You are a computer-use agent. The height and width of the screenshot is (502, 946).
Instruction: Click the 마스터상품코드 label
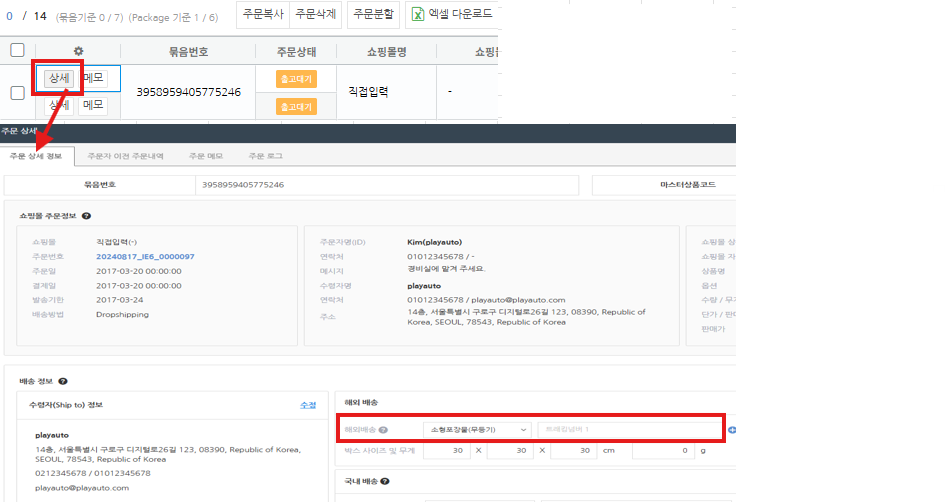(688, 185)
